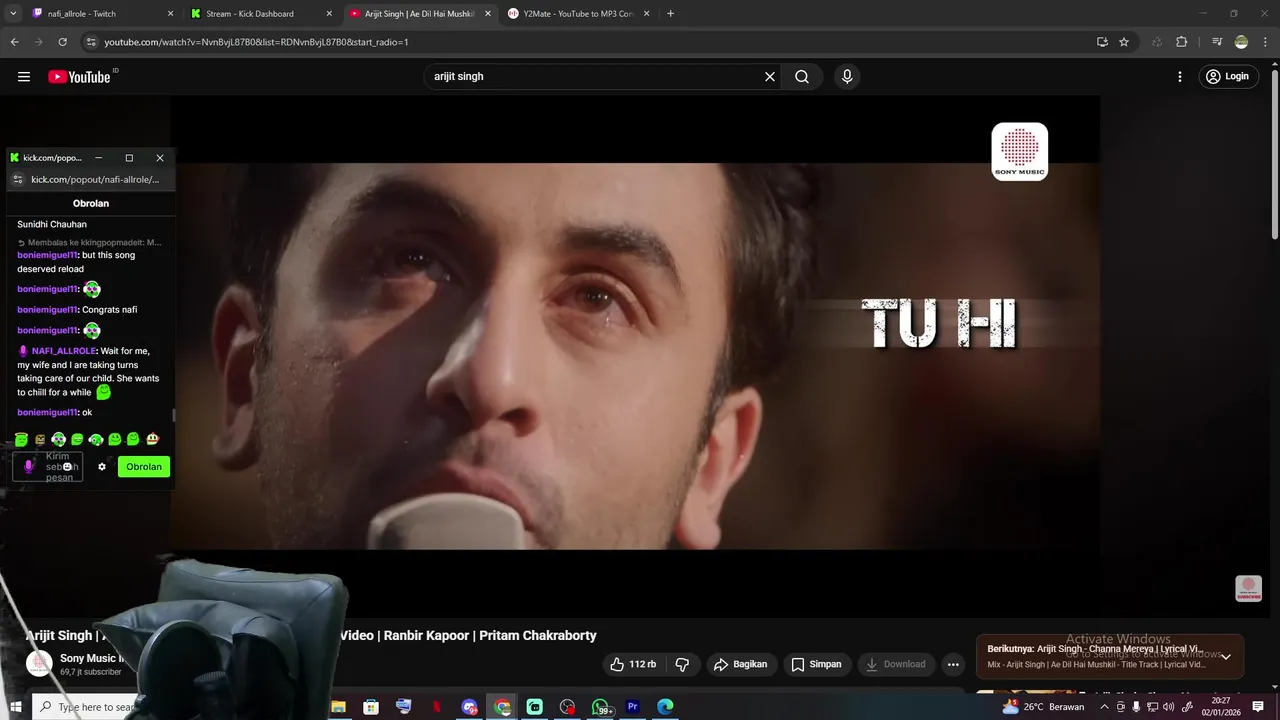Go back with the browser back arrow
The image size is (1280, 720).
coord(14,42)
